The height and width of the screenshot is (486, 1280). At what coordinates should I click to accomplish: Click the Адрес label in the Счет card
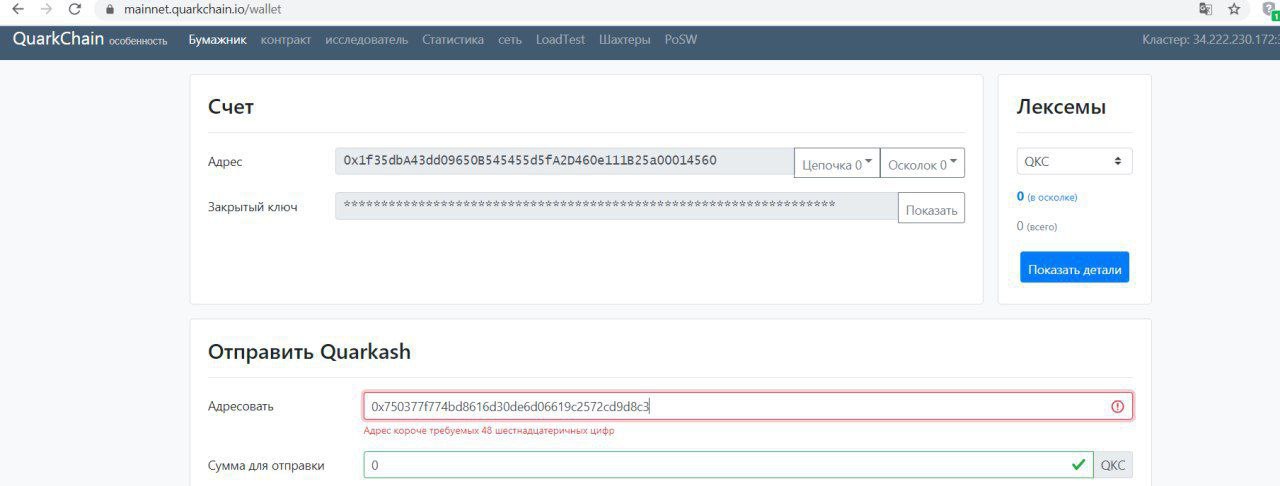coord(225,161)
